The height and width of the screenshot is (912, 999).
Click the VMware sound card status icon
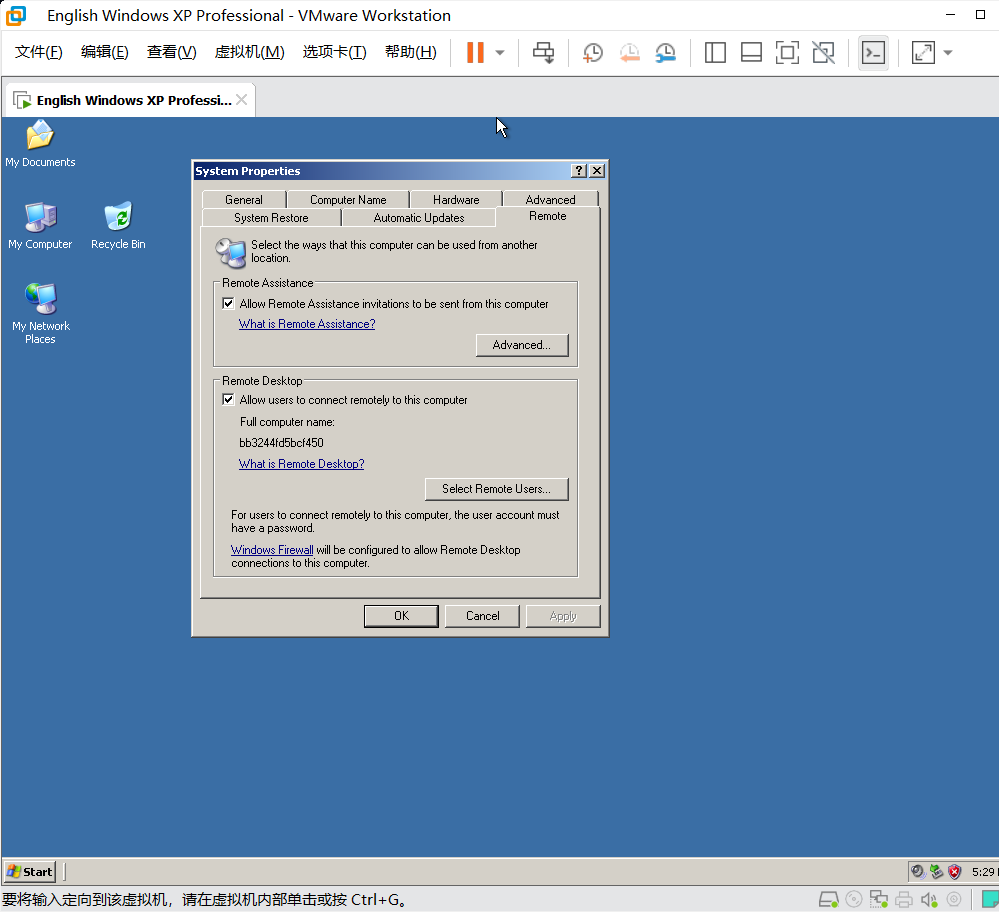[929, 899]
